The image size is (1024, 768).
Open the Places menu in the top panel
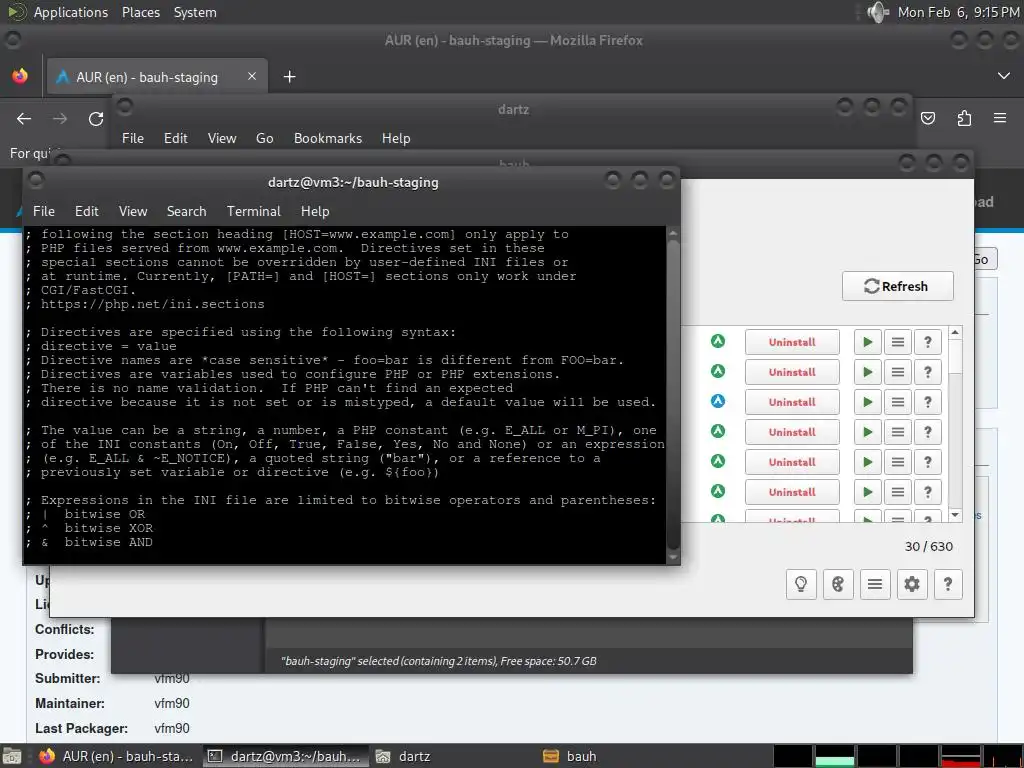click(x=140, y=12)
